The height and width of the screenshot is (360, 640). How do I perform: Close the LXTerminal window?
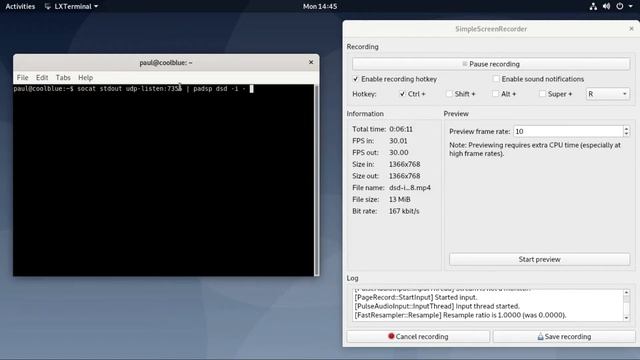coord(311,62)
